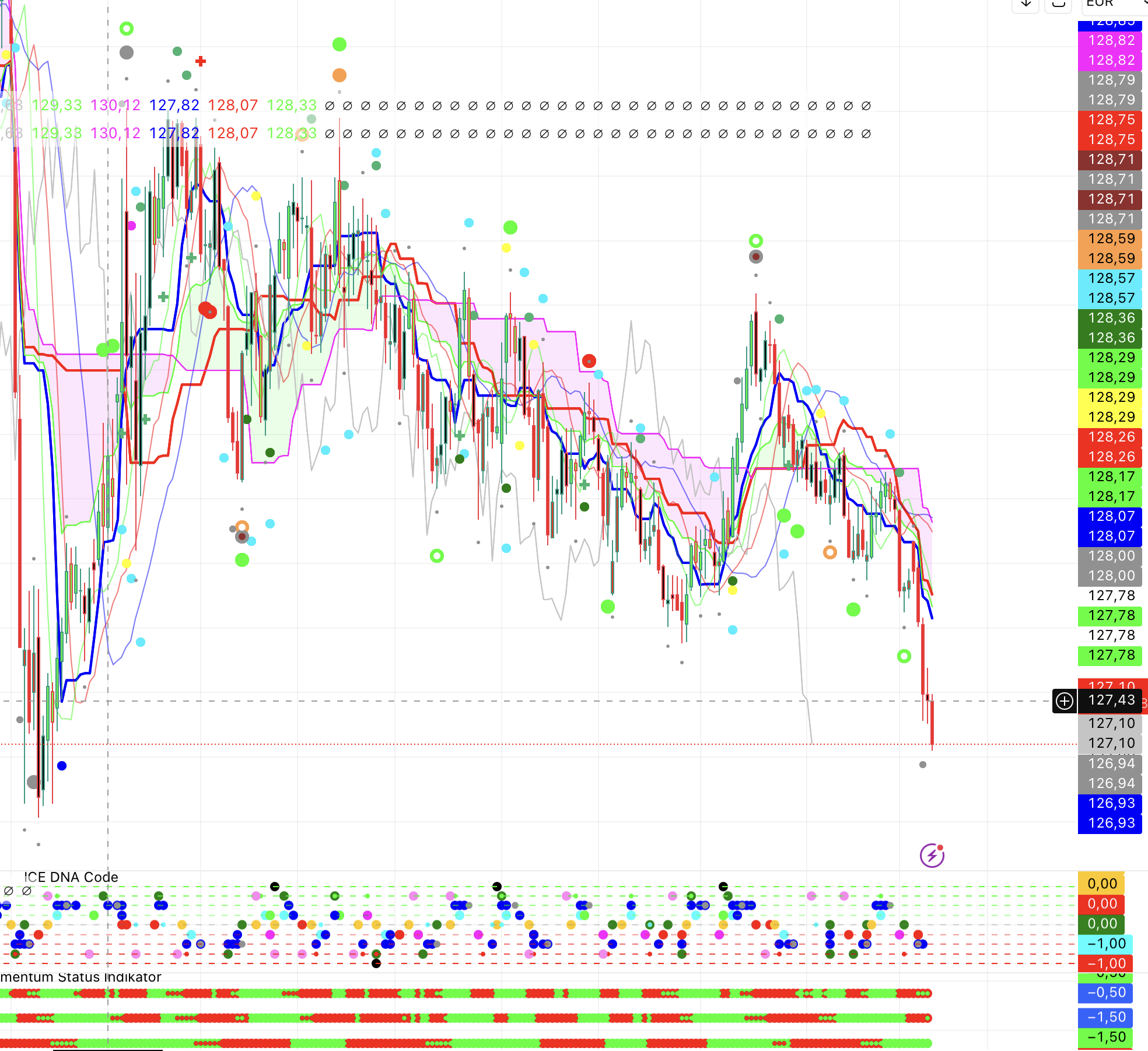
Task: Click the magenta 130,12 value in second legend row
Action: click(116, 134)
